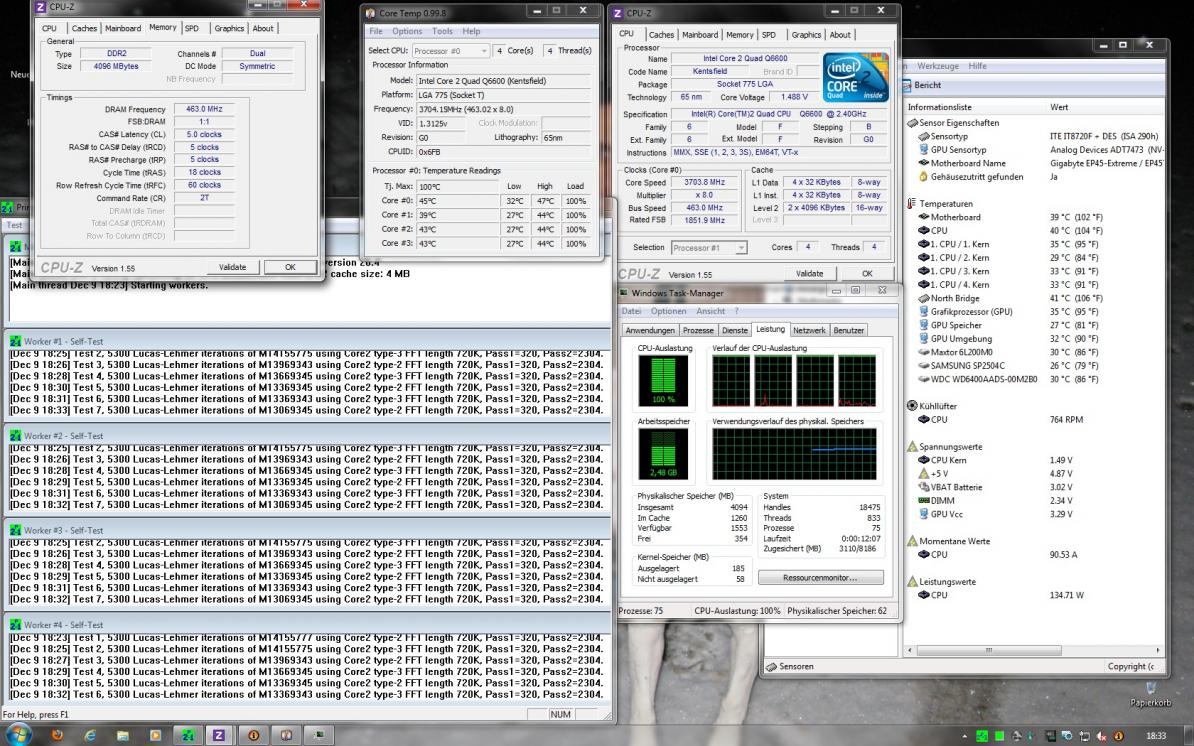
Task: Open the Ressourcenmonitor from Task-Manager
Action: [820, 578]
